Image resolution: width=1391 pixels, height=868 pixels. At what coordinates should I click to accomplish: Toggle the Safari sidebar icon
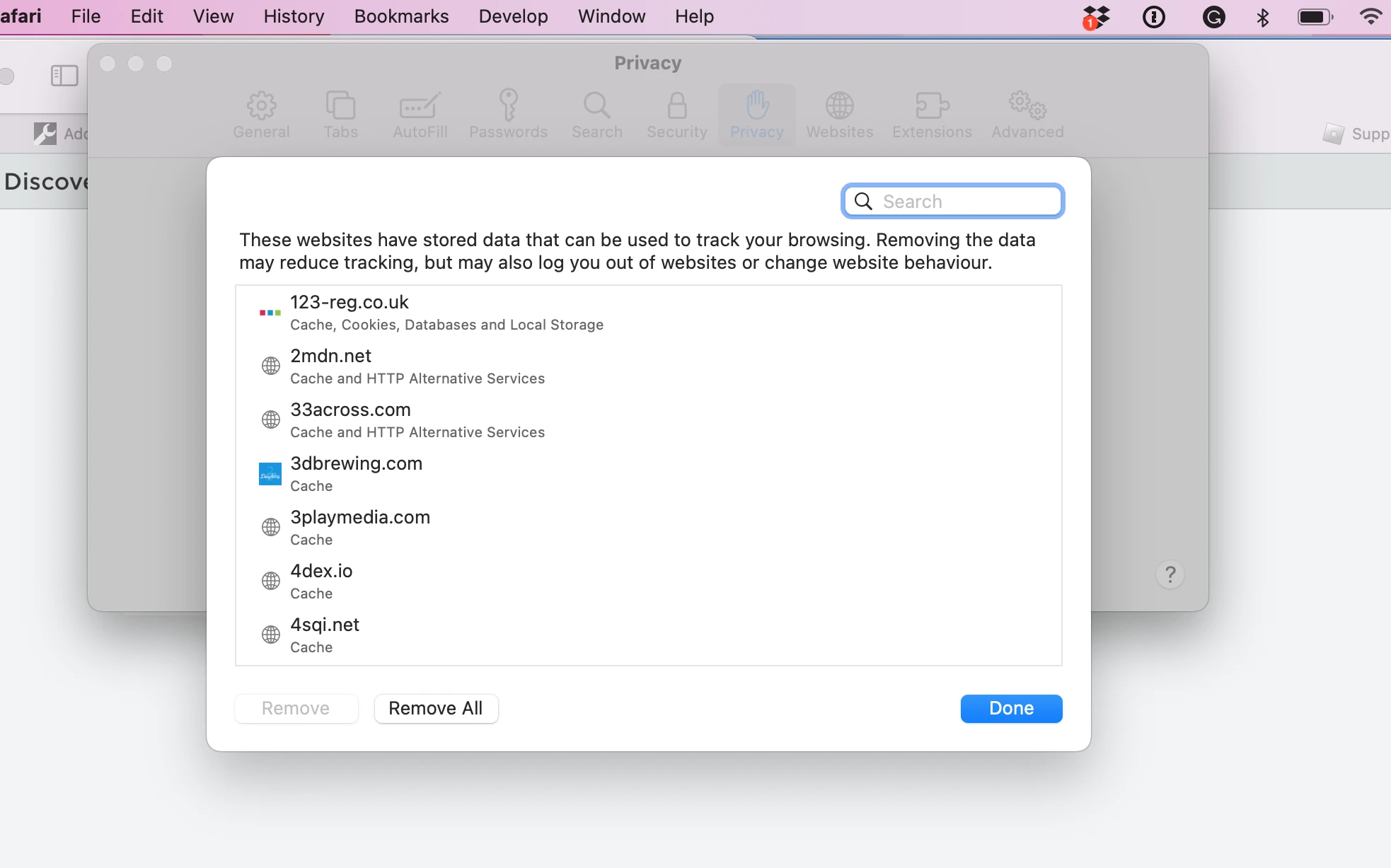click(64, 76)
